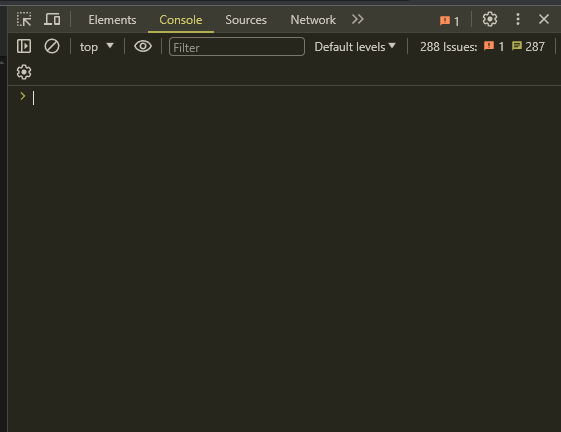Click in the Filter text field
Image resolution: width=561 pixels, height=432 pixels.
click(237, 47)
